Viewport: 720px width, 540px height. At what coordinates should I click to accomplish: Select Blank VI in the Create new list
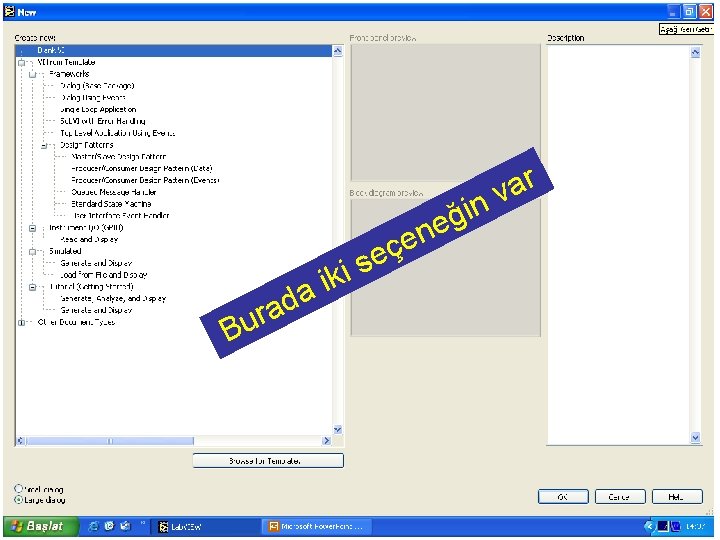click(x=174, y=51)
